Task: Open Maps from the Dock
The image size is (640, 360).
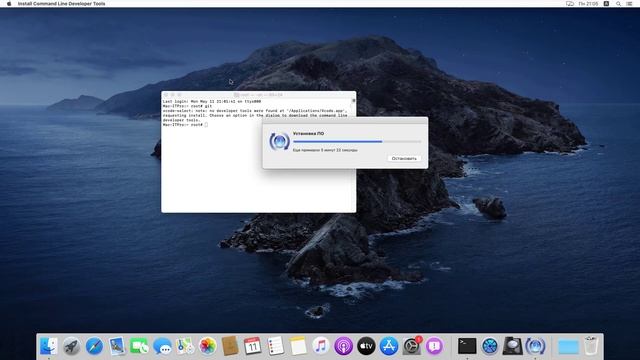Action: click(185, 346)
